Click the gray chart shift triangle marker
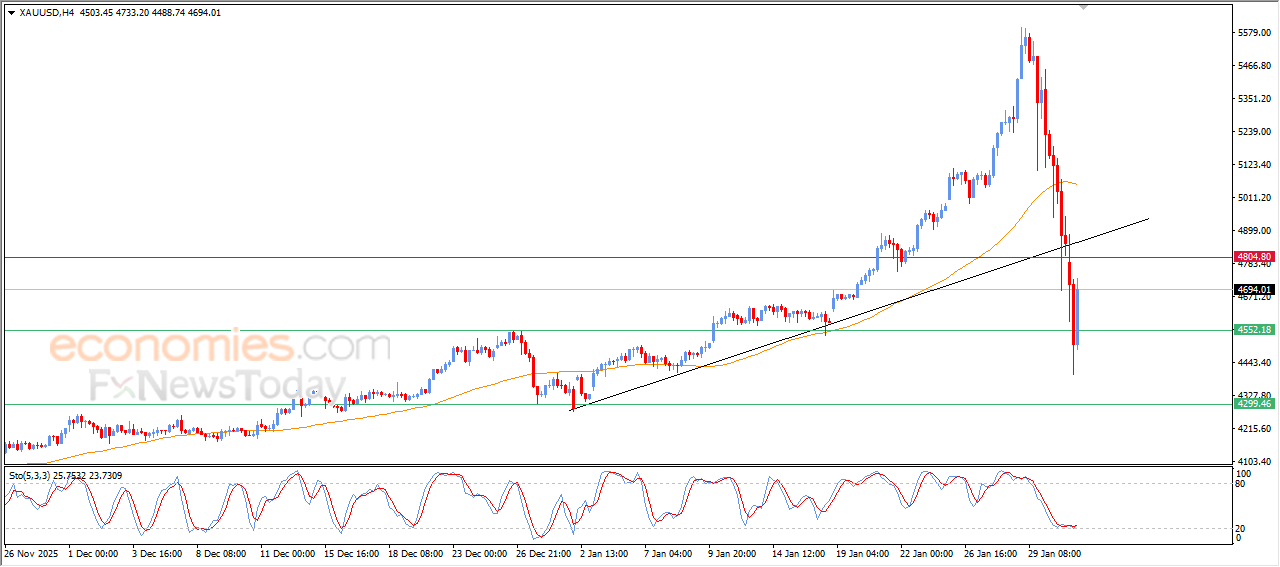 pyautogui.click(x=1082, y=8)
